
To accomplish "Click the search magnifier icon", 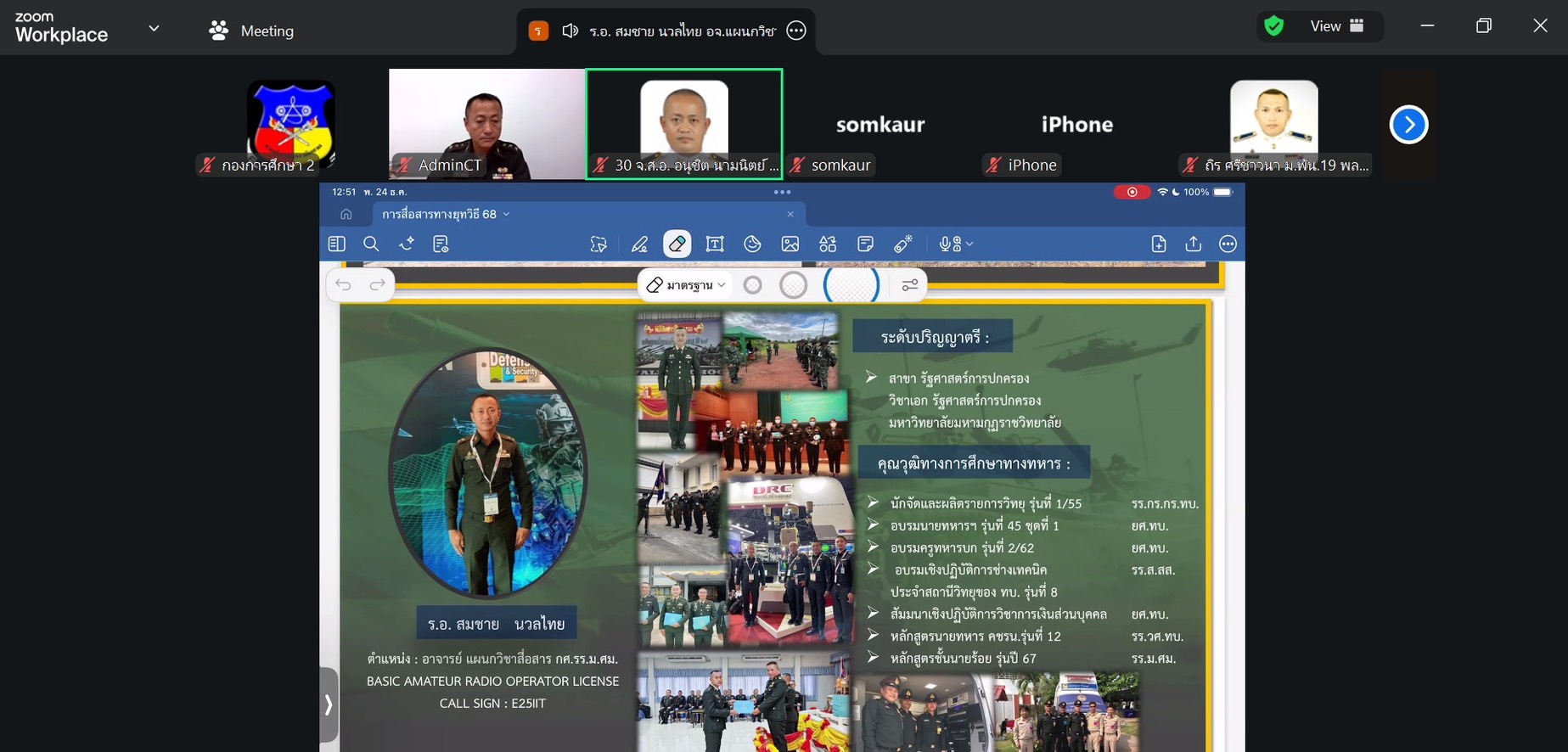I will point(371,244).
